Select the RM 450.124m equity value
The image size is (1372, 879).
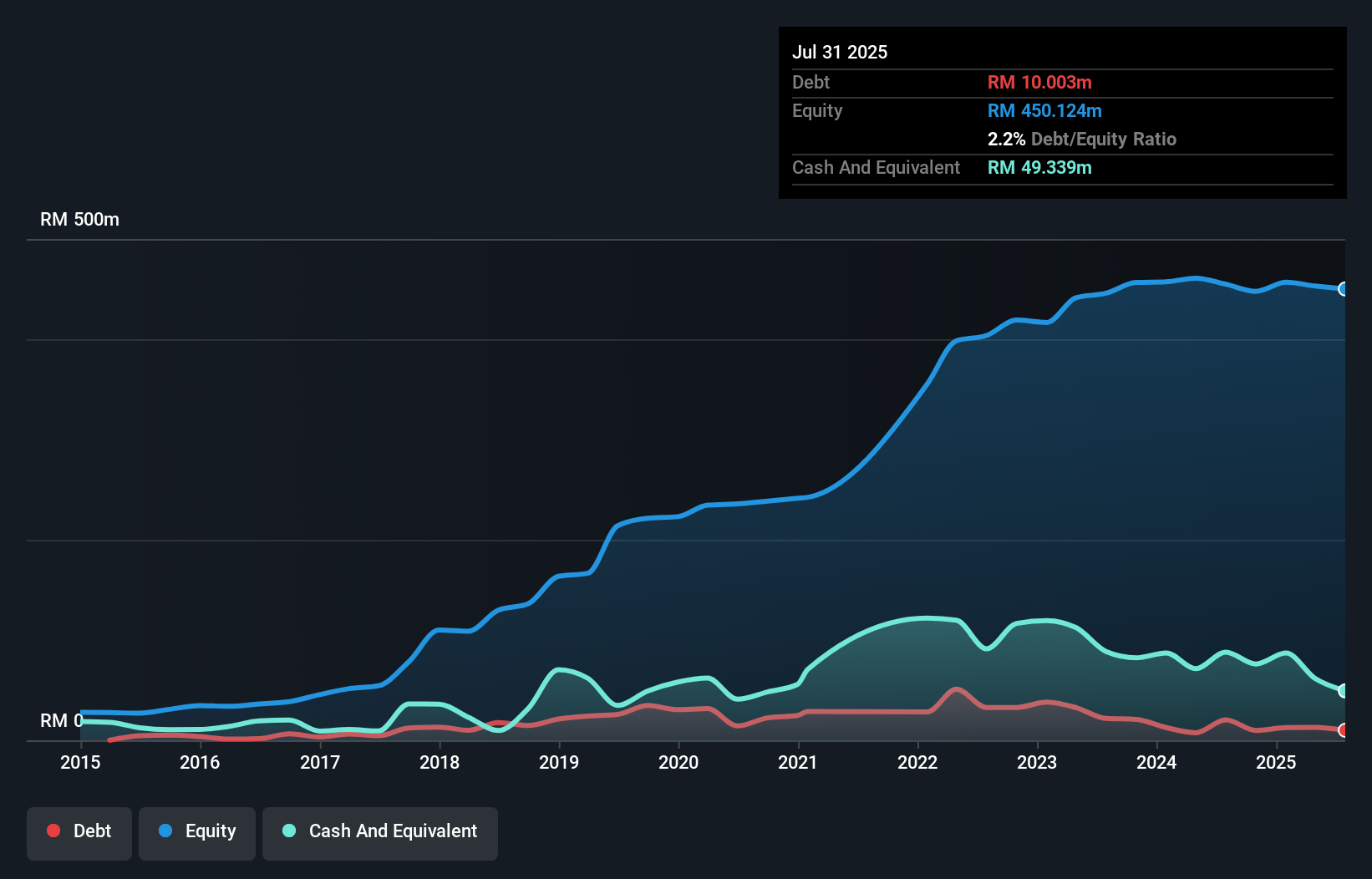coord(1044,111)
